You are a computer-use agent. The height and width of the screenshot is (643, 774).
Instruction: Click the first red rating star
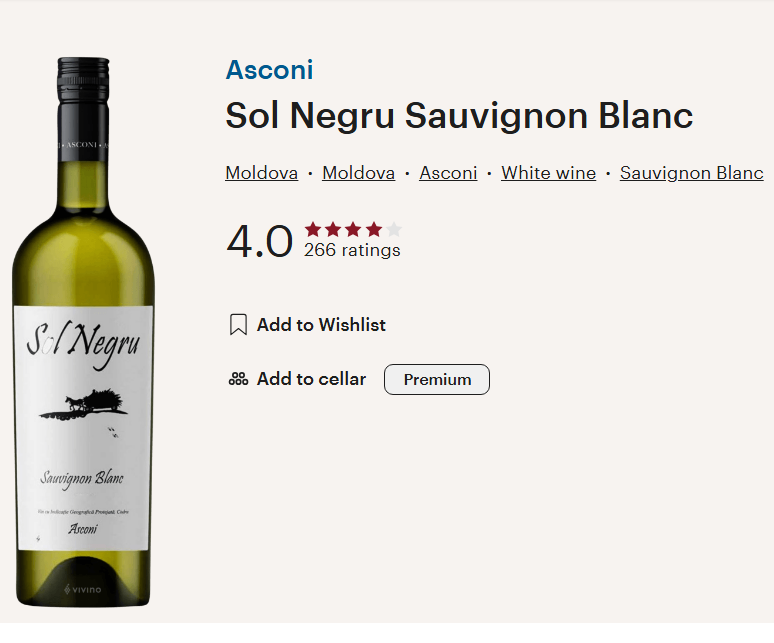[x=313, y=229]
